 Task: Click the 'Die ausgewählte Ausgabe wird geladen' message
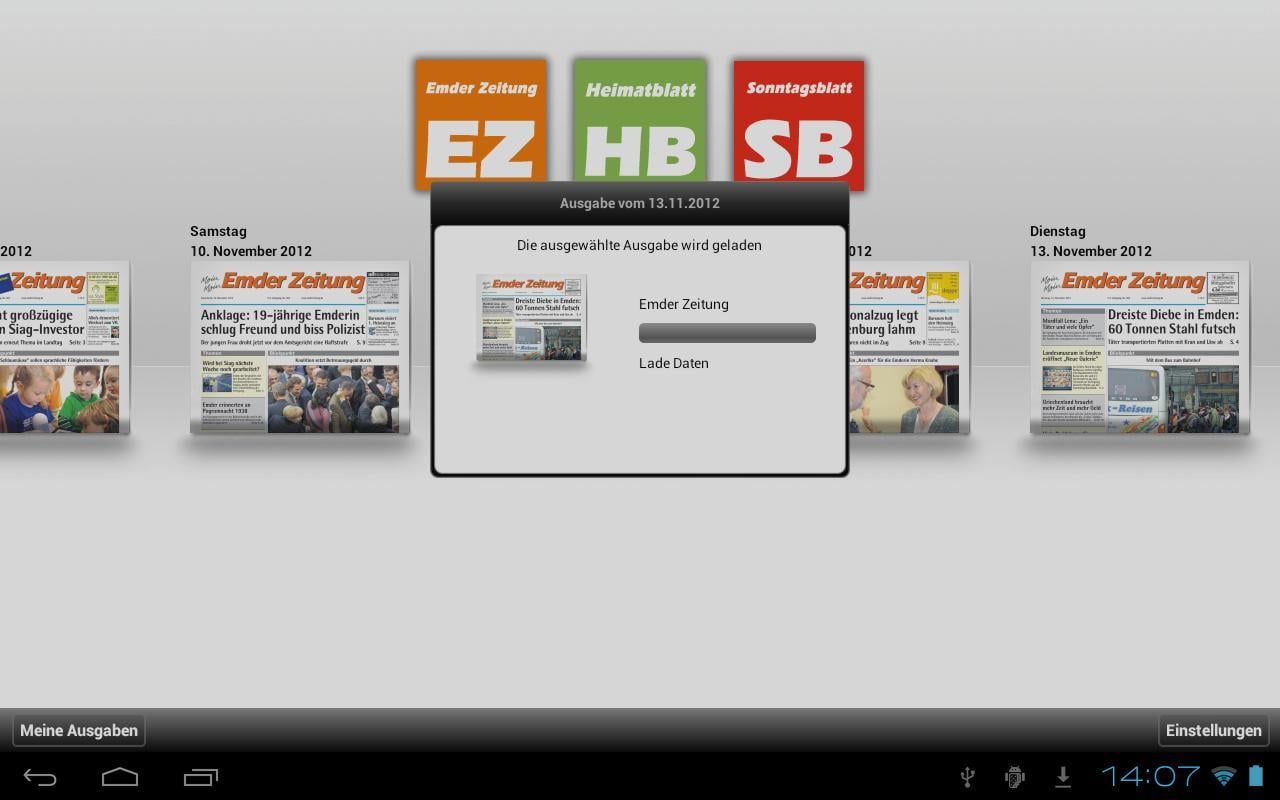[x=639, y=245]
